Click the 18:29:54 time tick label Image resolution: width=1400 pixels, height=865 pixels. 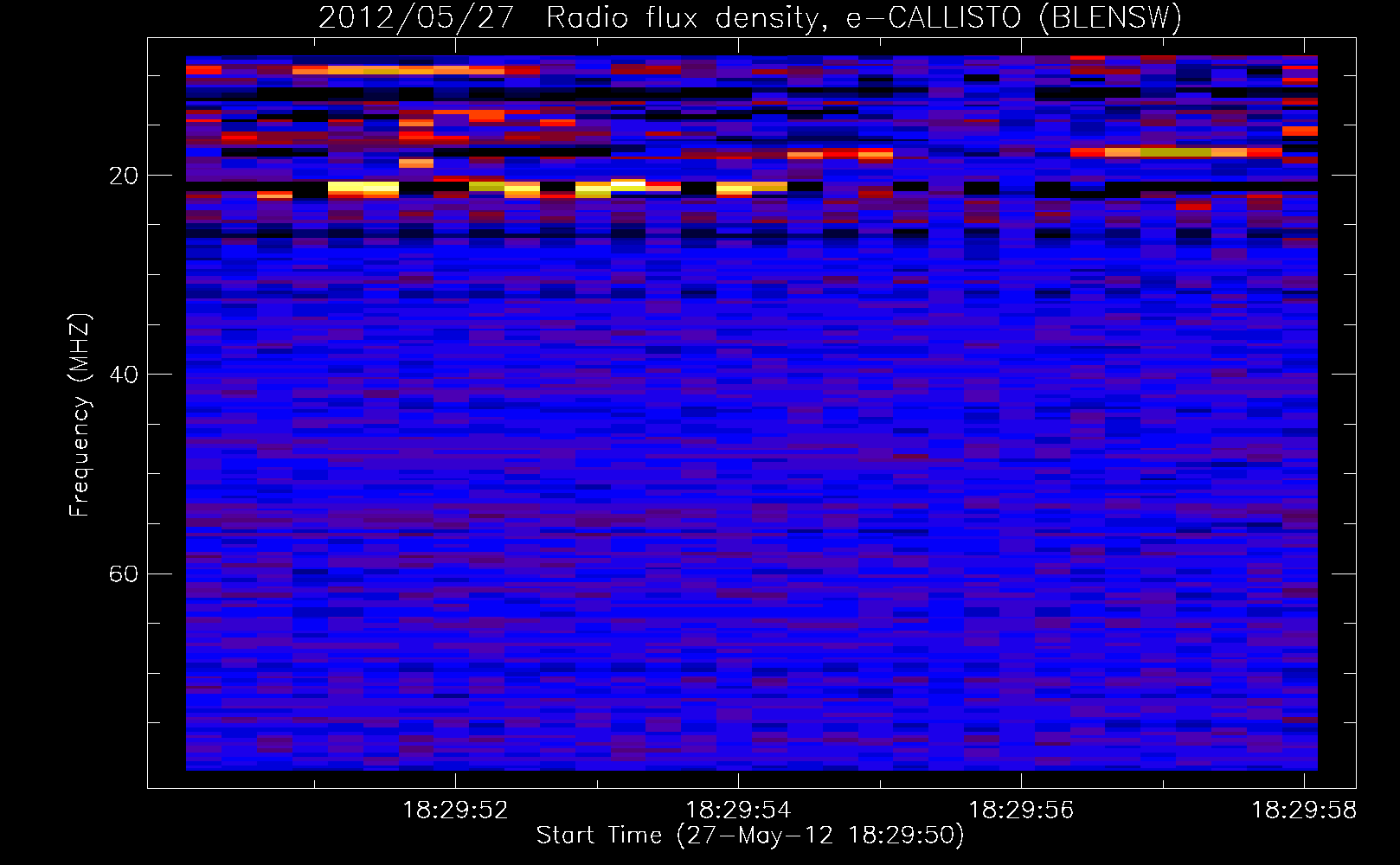(738, 810)
